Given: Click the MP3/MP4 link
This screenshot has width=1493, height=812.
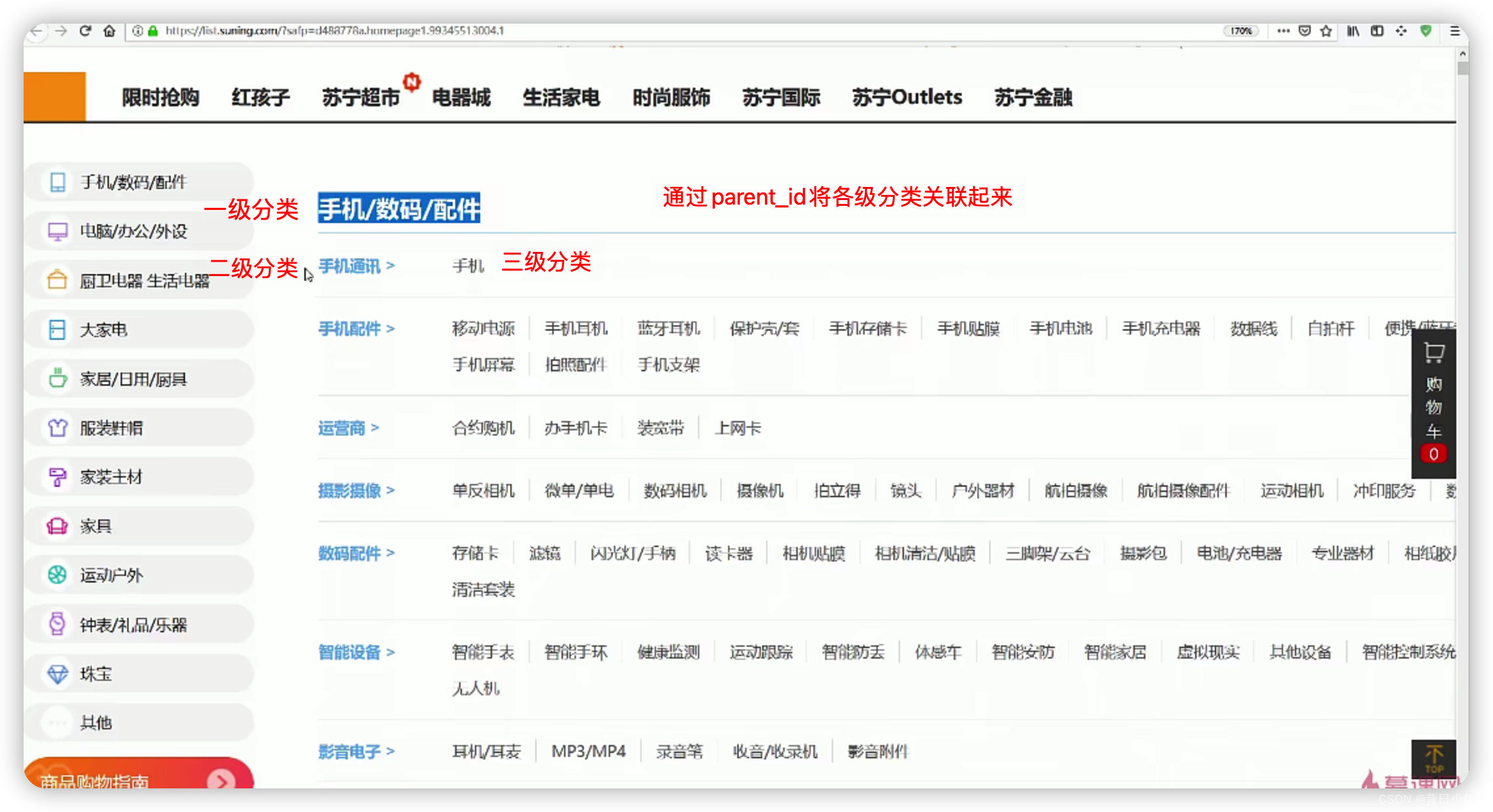Looking at the screenshot, I should pos(588,752).
